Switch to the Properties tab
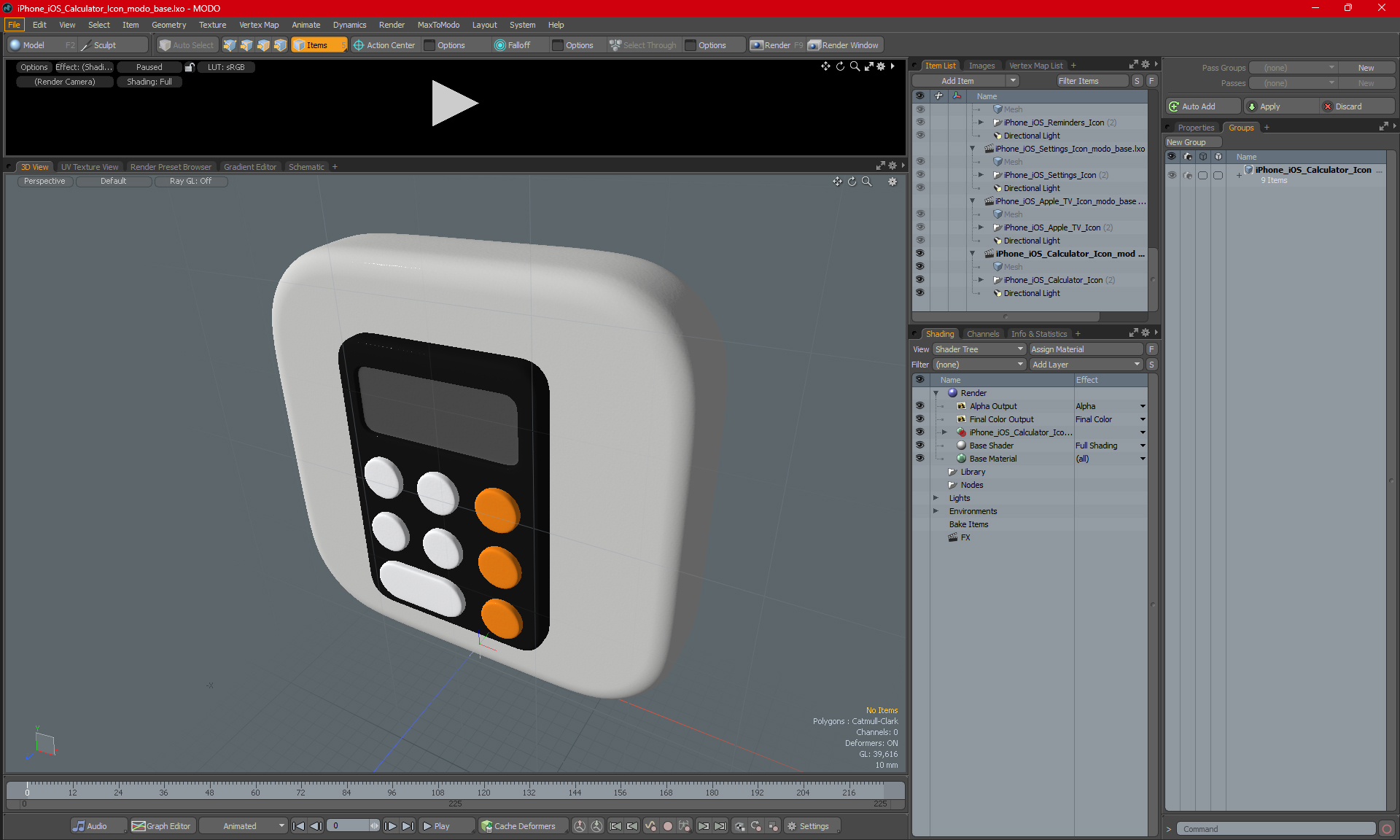The width and height of the screenshot is (1400, 840). click(1196, 128)
